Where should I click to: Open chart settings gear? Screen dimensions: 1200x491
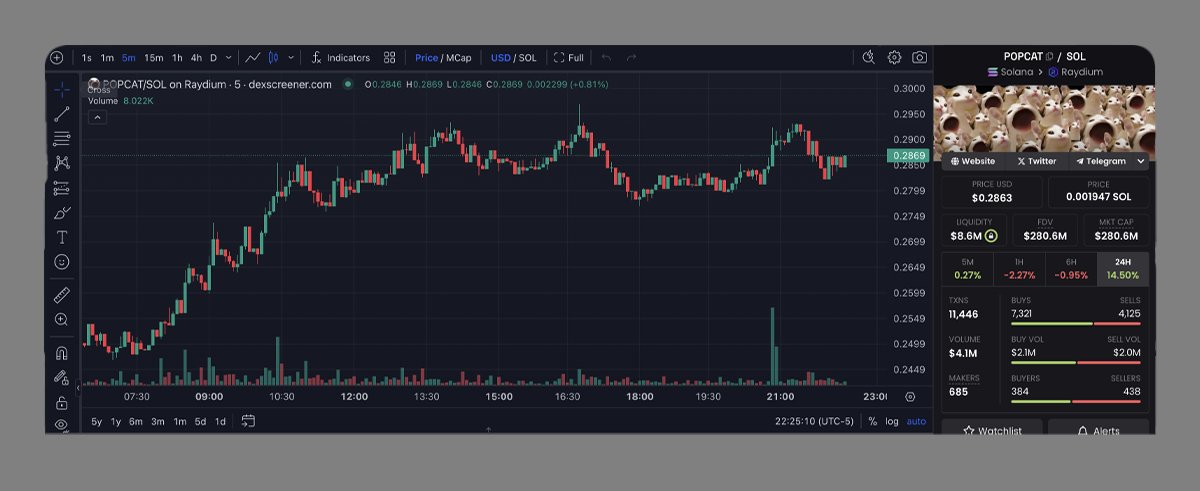(x=894, y=58)
